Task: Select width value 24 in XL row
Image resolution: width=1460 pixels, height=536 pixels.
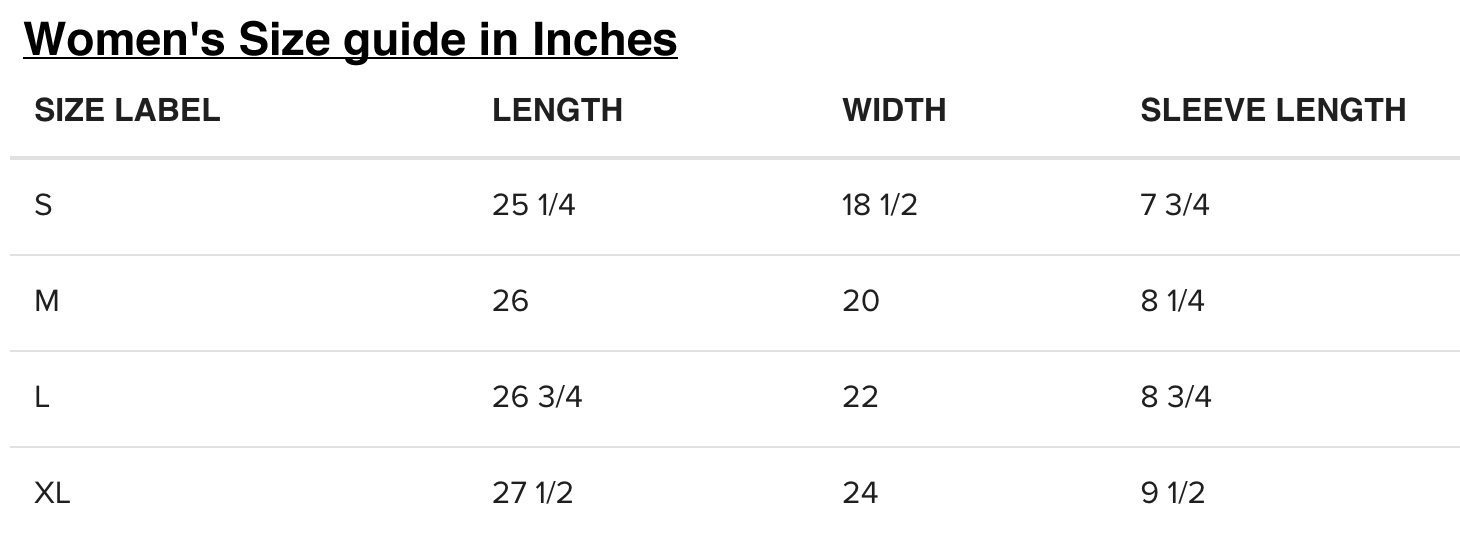Action: click(x=860, y=493)
